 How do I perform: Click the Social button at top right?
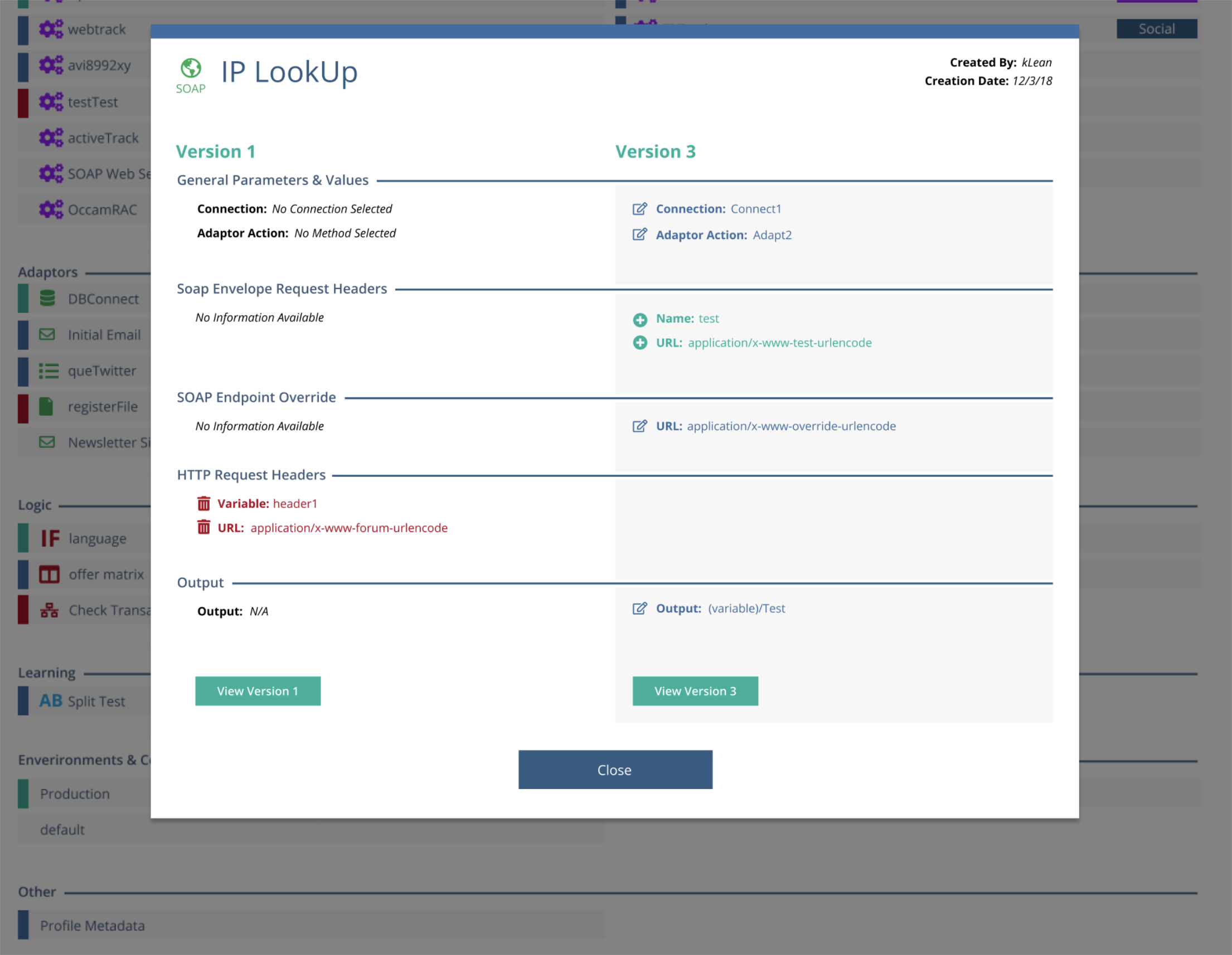point(1156,29)
